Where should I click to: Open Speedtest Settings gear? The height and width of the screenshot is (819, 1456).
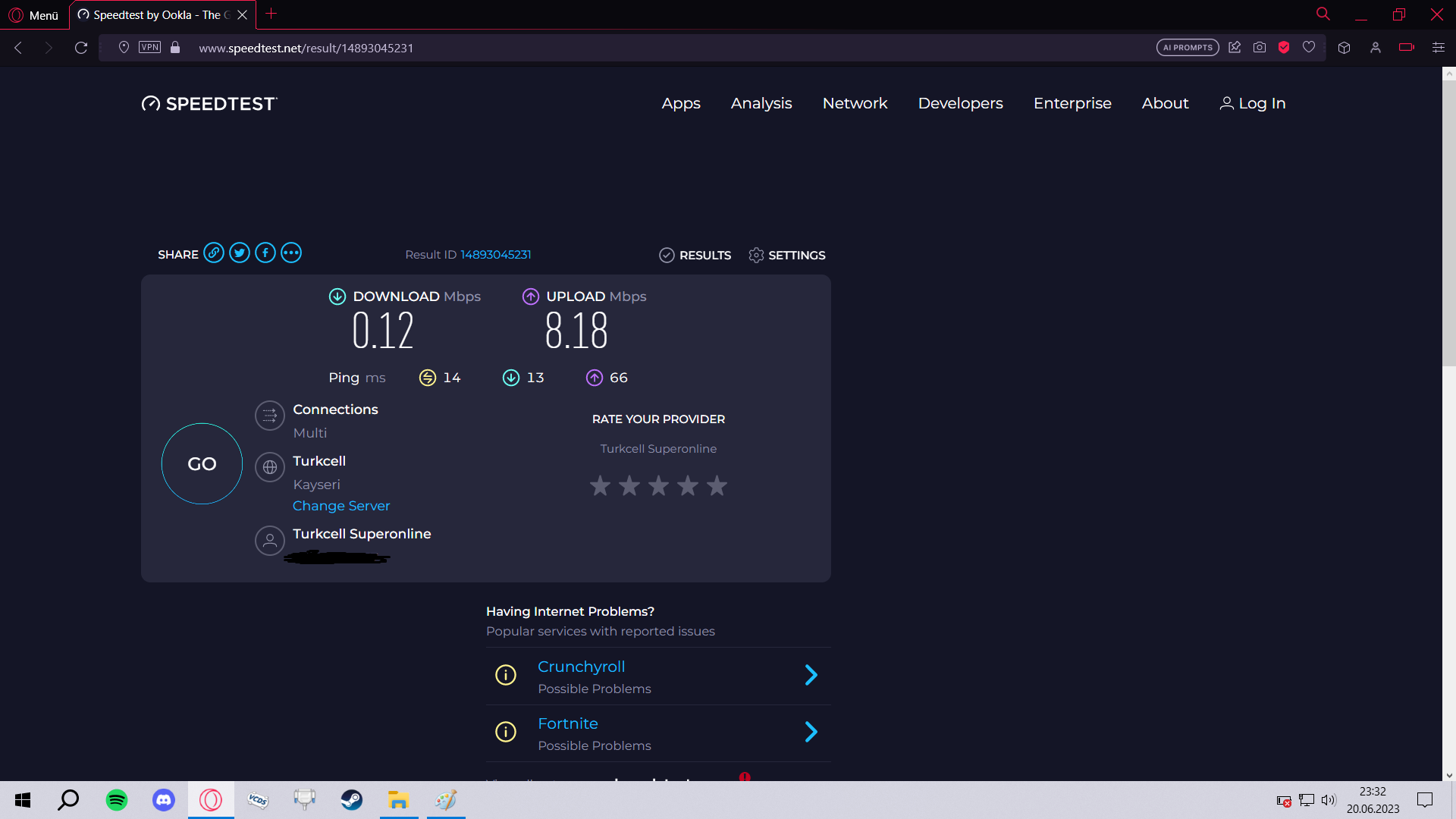click(786, 256)
